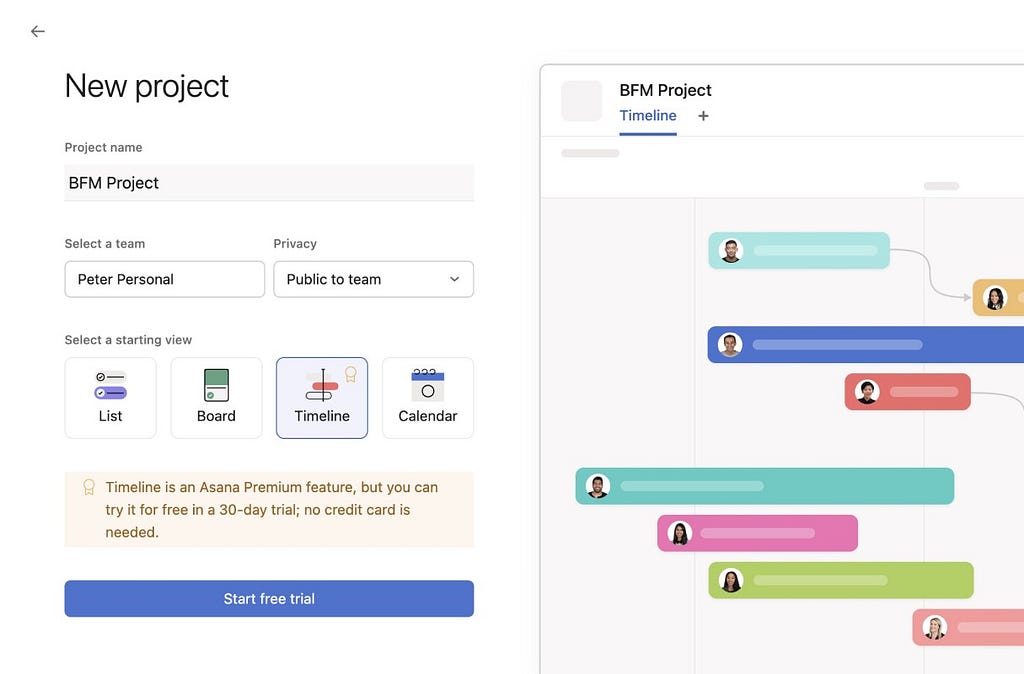The width and height of the screenshot is (1024, 674).
Task: Click the premium ribbon icon in the notice
Action: tap(89, 487)
